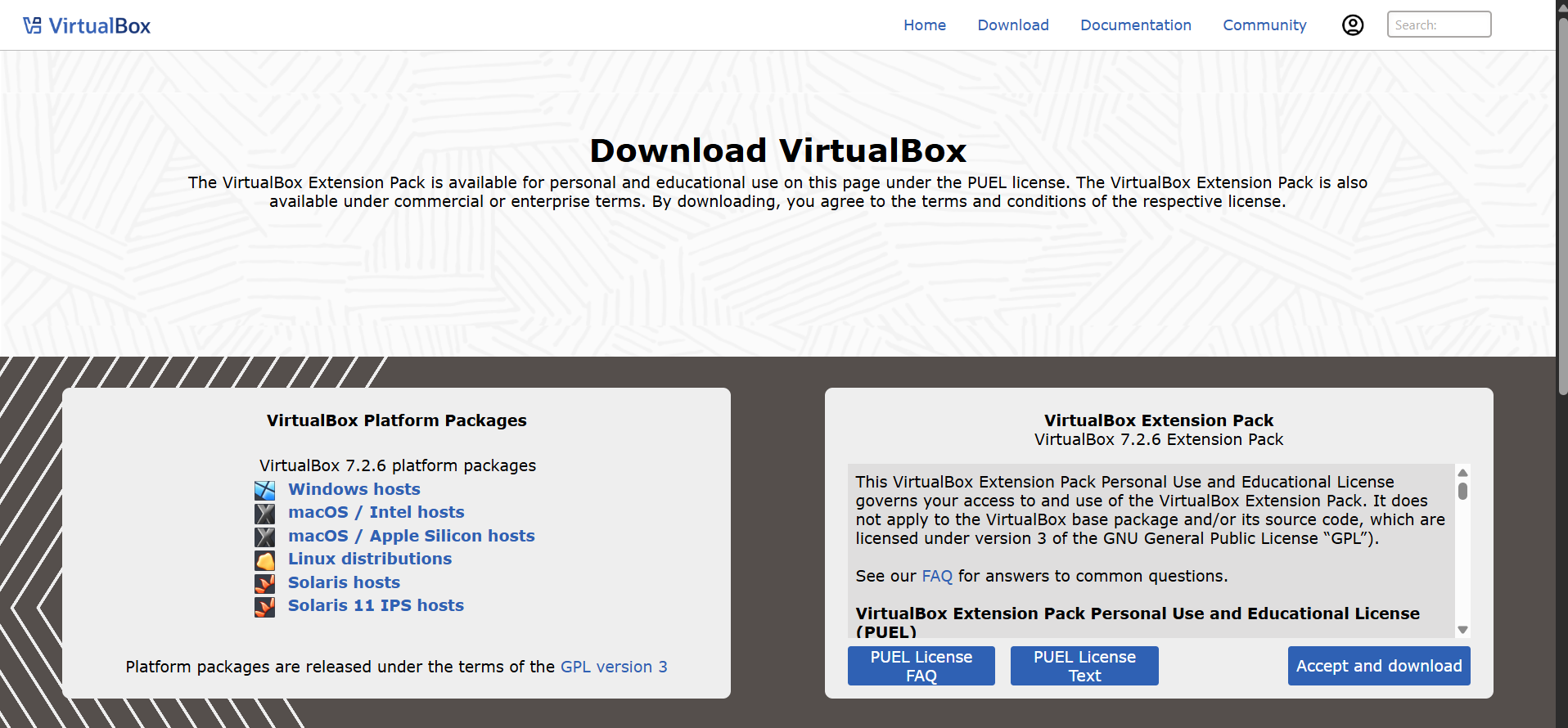
Task: Download the Solaris 11 IPS hosts package
Action: click(376, 605)
